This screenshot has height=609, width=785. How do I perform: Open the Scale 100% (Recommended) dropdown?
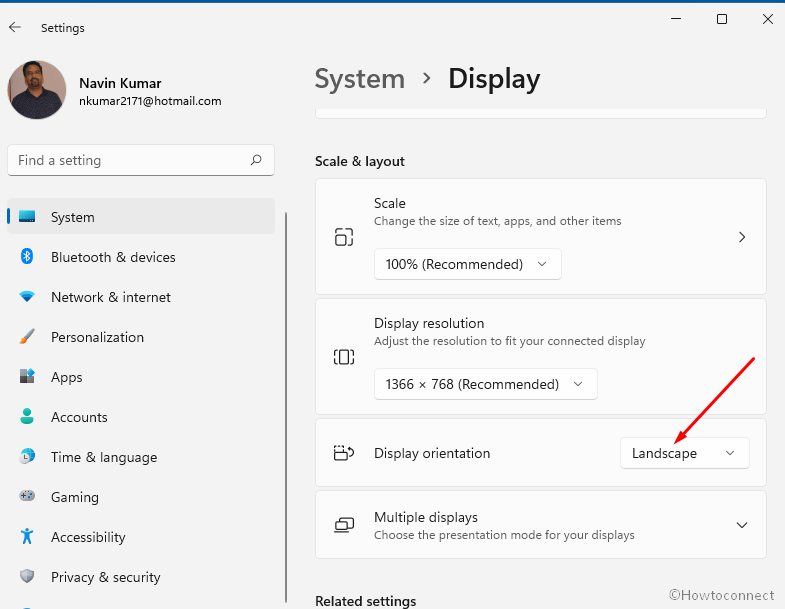tap(468, 264)
